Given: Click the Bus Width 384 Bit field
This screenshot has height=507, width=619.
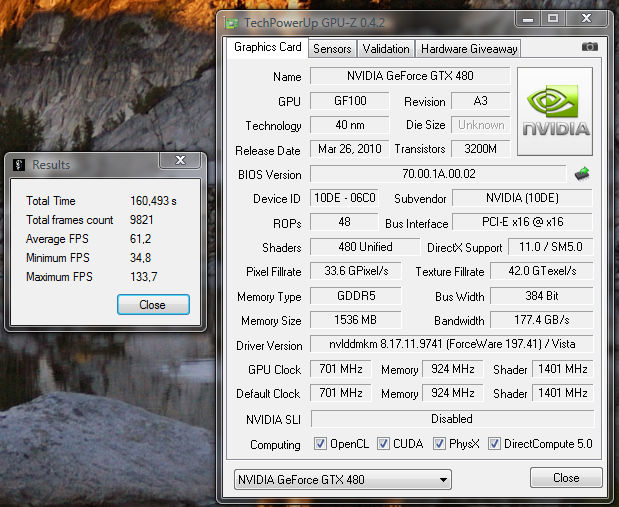Looking at the screenshot, I should [542, 296].
